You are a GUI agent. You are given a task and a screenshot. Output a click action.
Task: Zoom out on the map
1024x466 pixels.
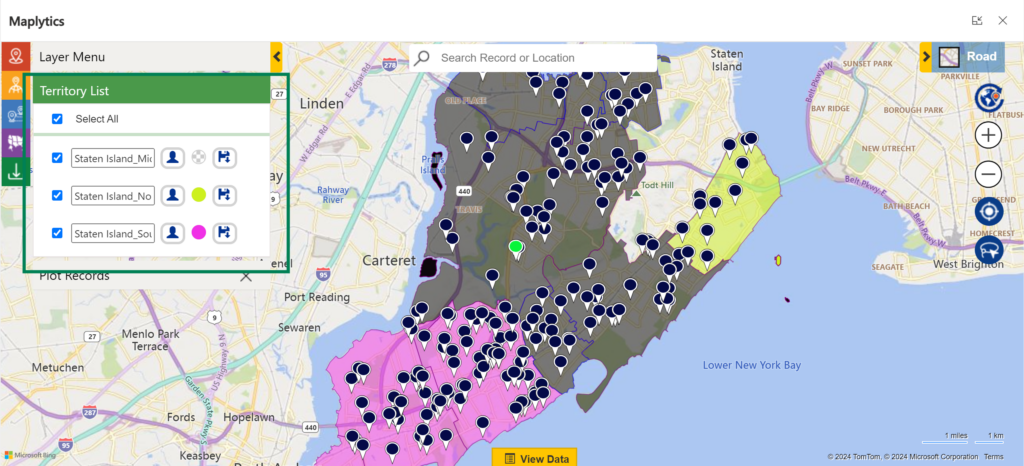click(x=988, y=174)
